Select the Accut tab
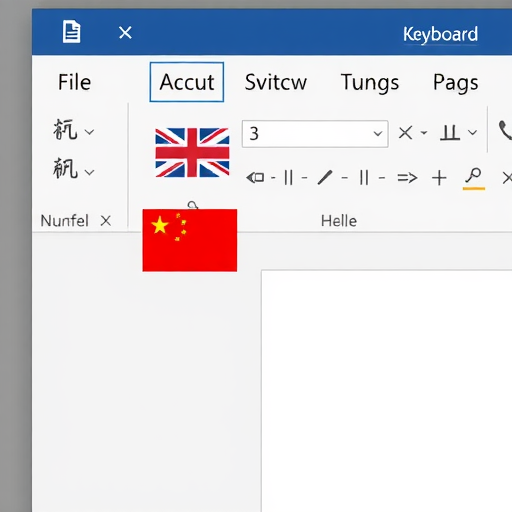The height and width of the screenshot is (512, 512). [x=187, y=82]
